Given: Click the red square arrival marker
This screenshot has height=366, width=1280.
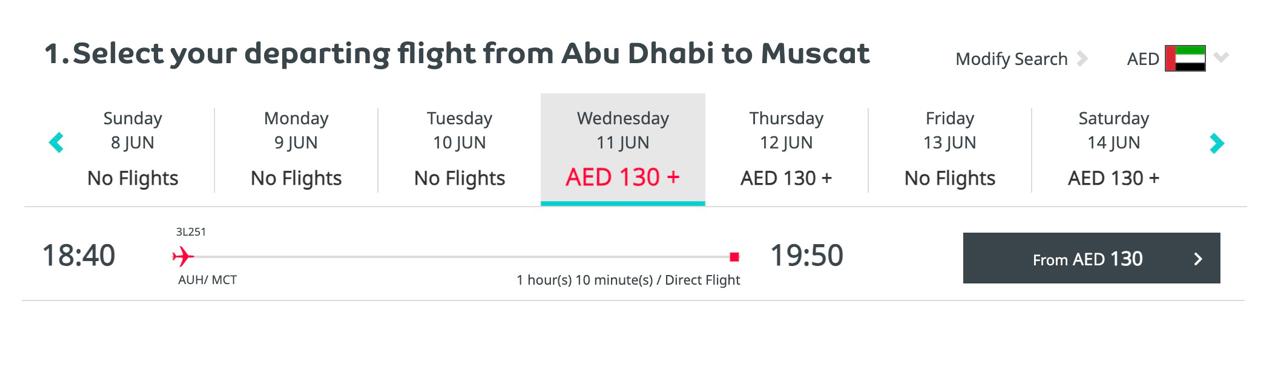Looking at the screenshot, I should (734, 257).
